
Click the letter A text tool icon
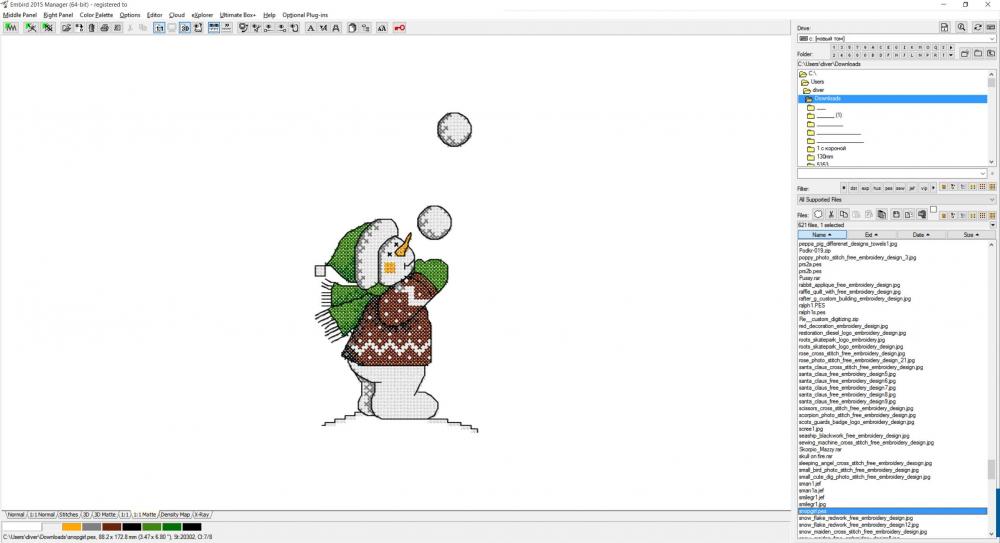(x=311, y=27)
